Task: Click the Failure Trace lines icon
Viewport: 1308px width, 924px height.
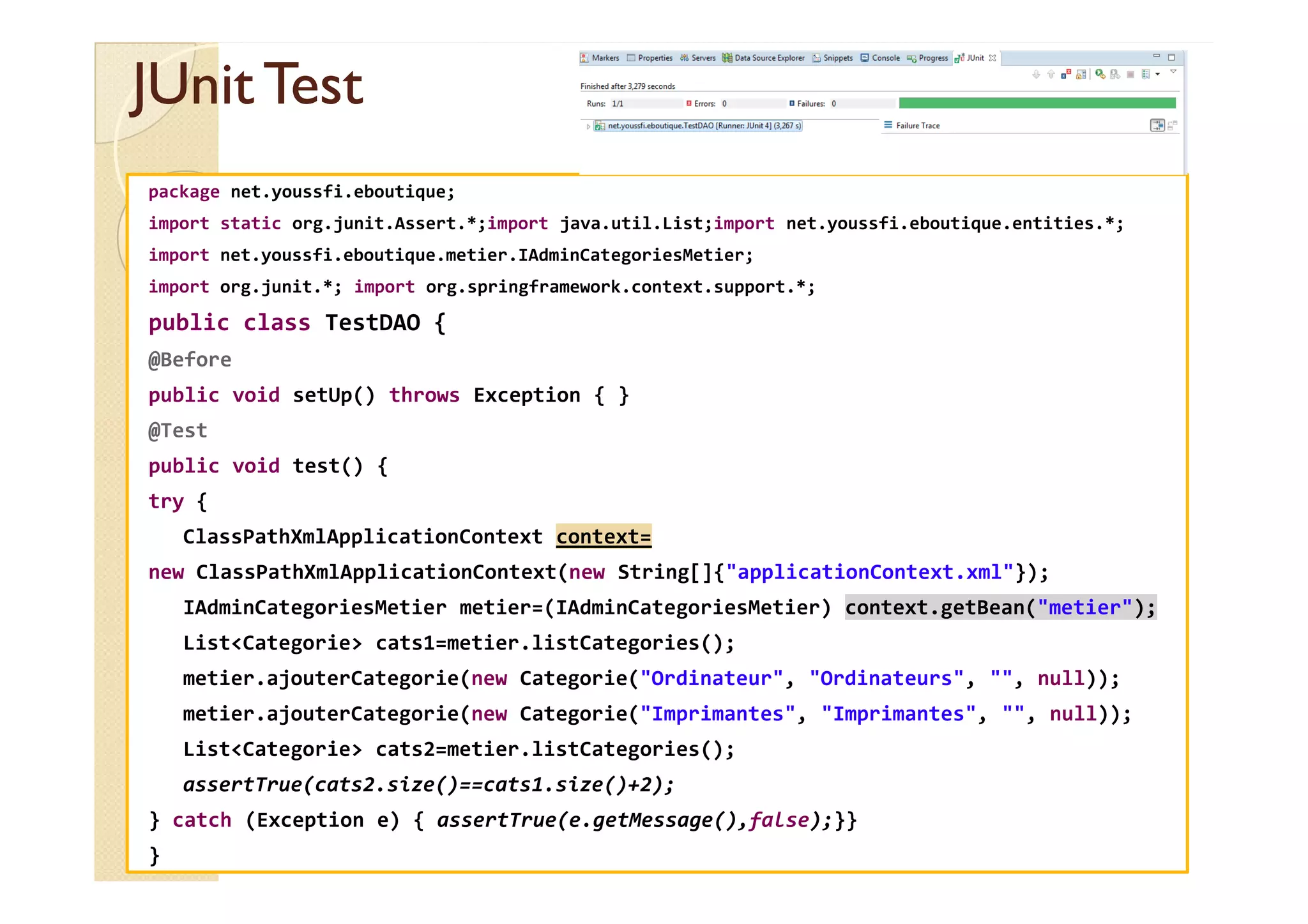Action: coord(888,125)
